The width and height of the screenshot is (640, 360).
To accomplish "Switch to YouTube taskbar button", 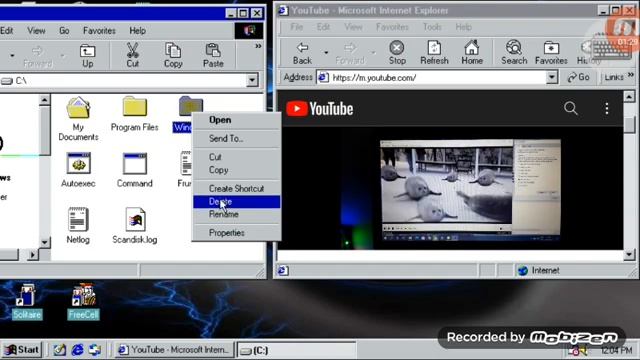I will pos(175,350).
